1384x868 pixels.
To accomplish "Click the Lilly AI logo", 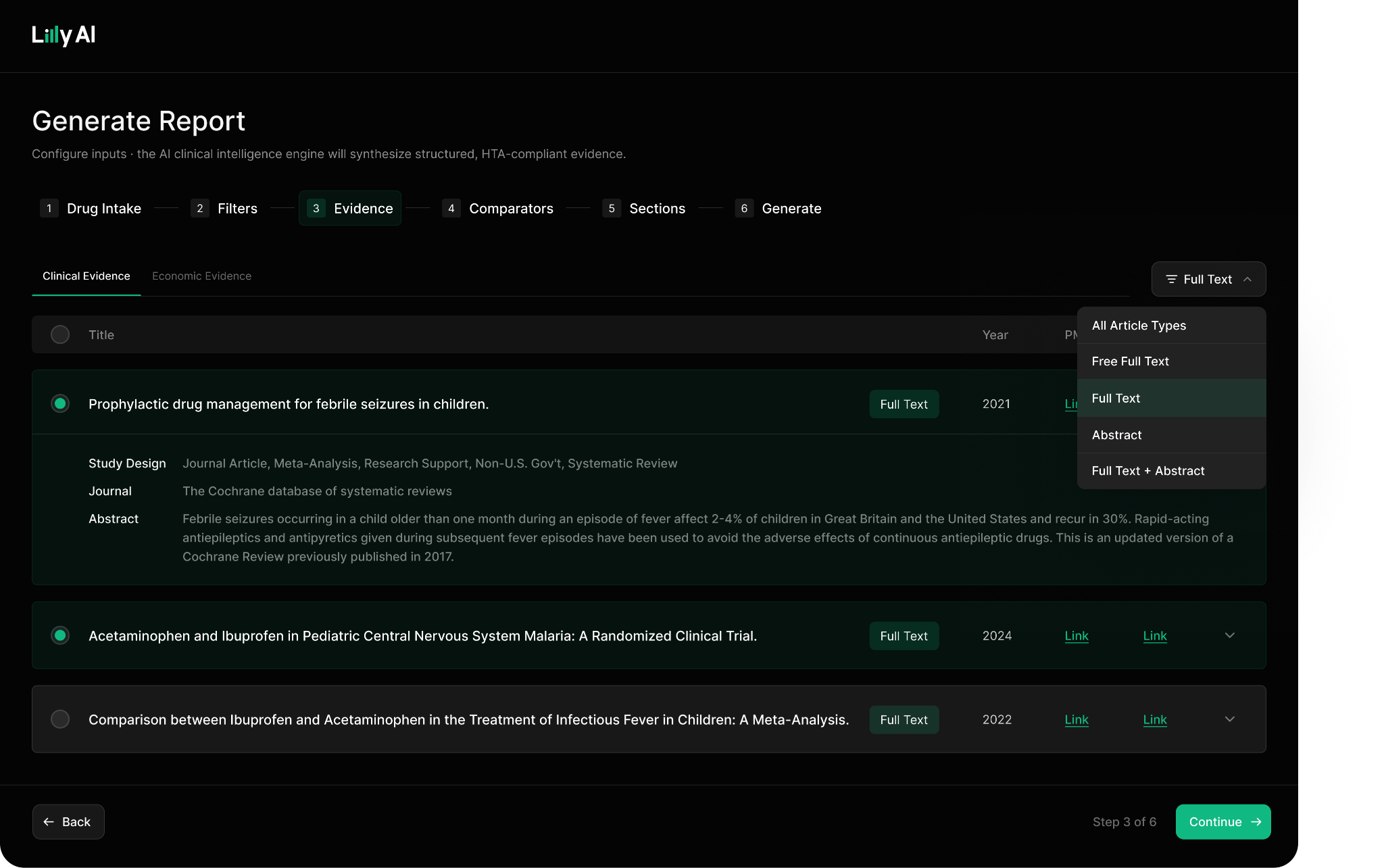I will [64, 34].
